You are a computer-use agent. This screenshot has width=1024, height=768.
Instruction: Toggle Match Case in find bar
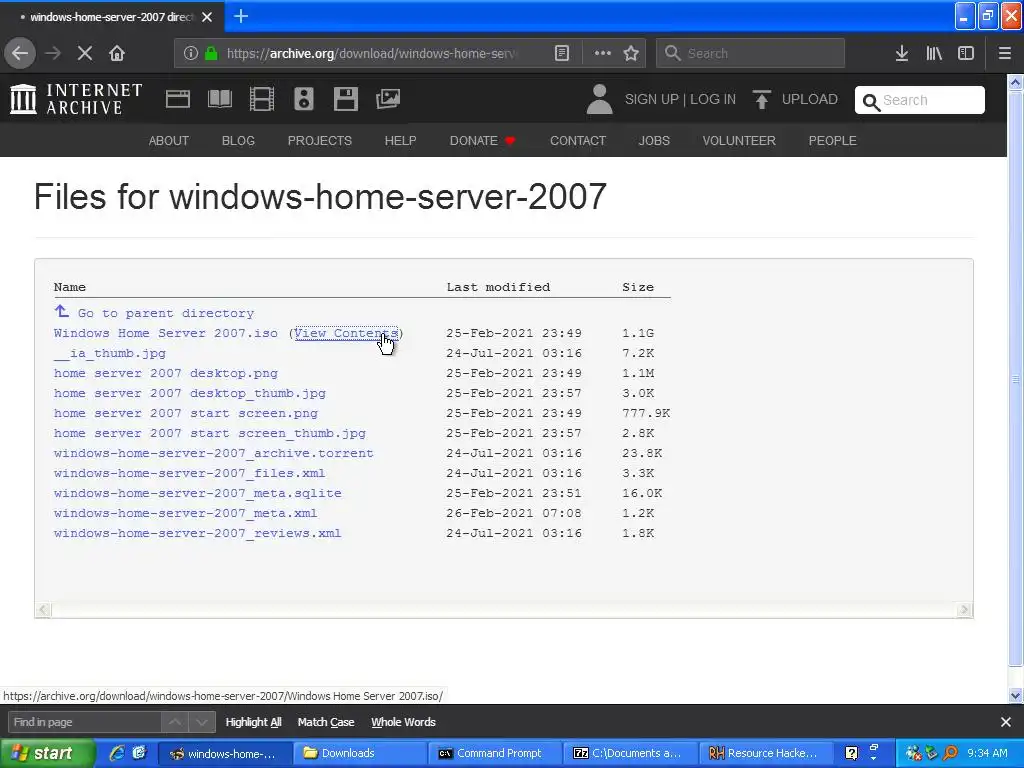[326, 722]
